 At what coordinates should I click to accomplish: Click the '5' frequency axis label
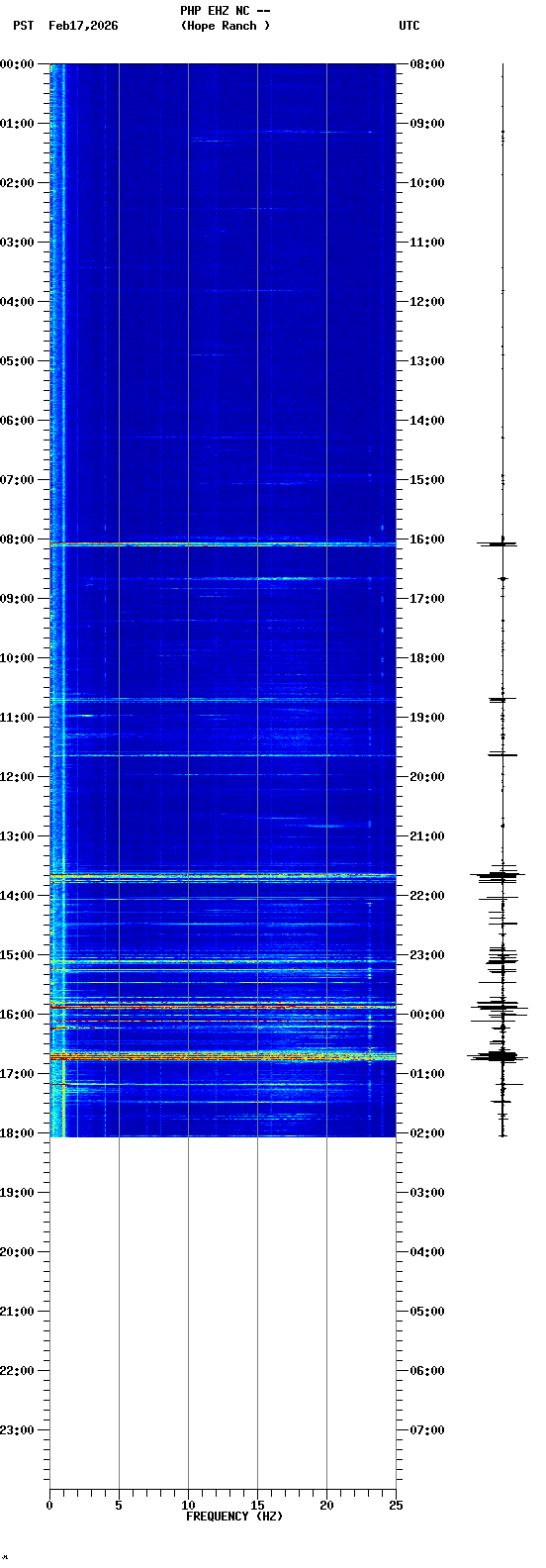(x=119, y=1506)
